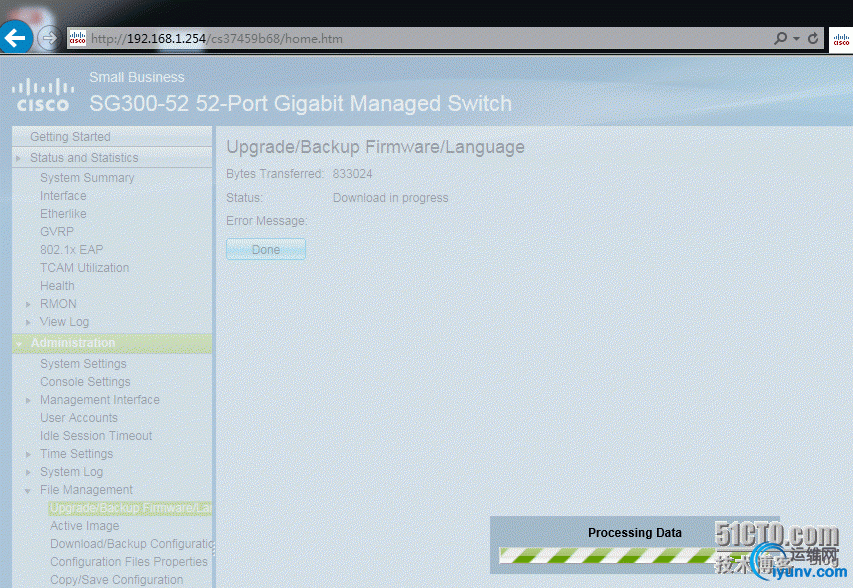Select RMON tree item
The height and width of the screenshot is (588, 853).
58,304
